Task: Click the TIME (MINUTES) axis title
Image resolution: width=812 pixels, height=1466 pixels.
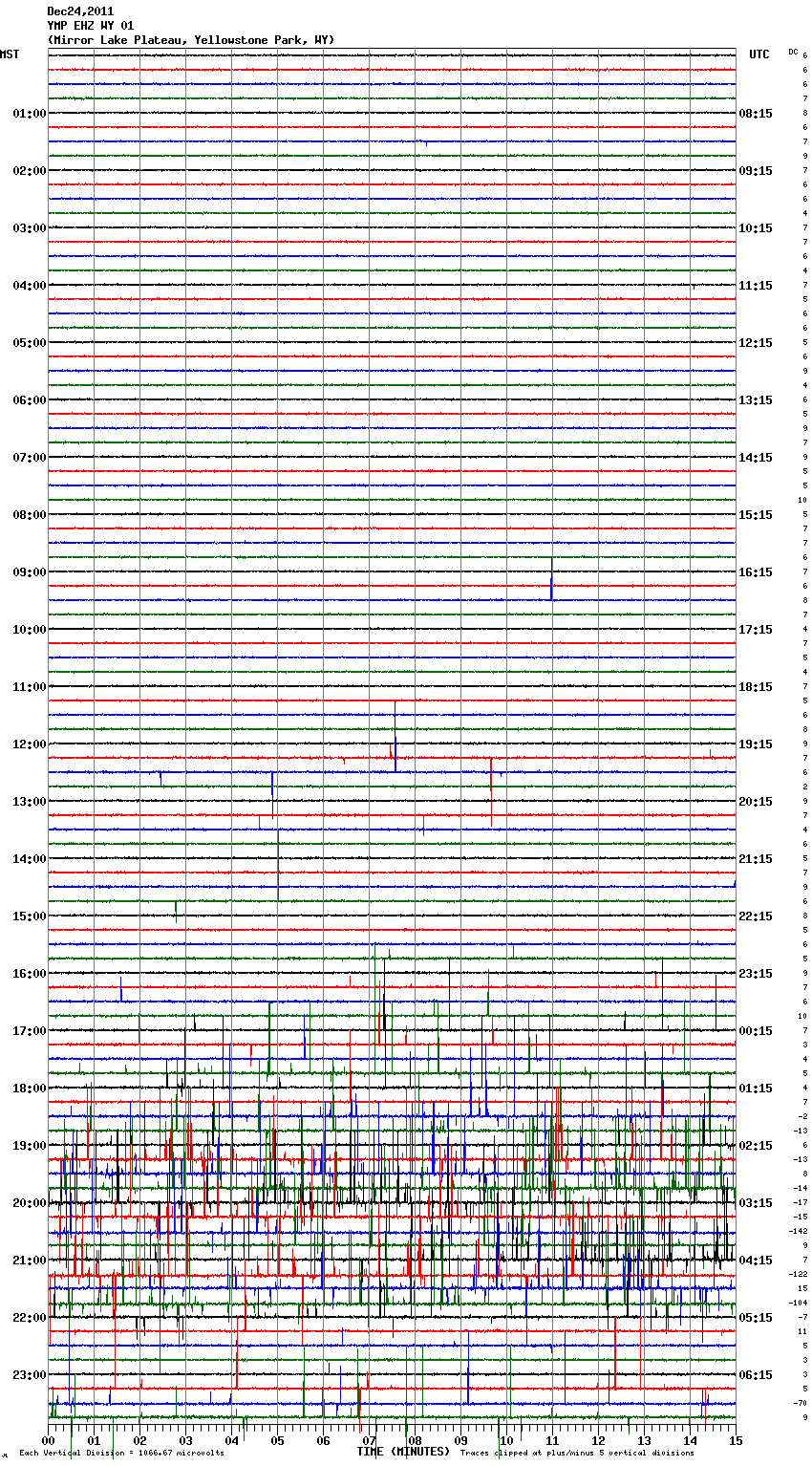Action: coord(403,1452)
